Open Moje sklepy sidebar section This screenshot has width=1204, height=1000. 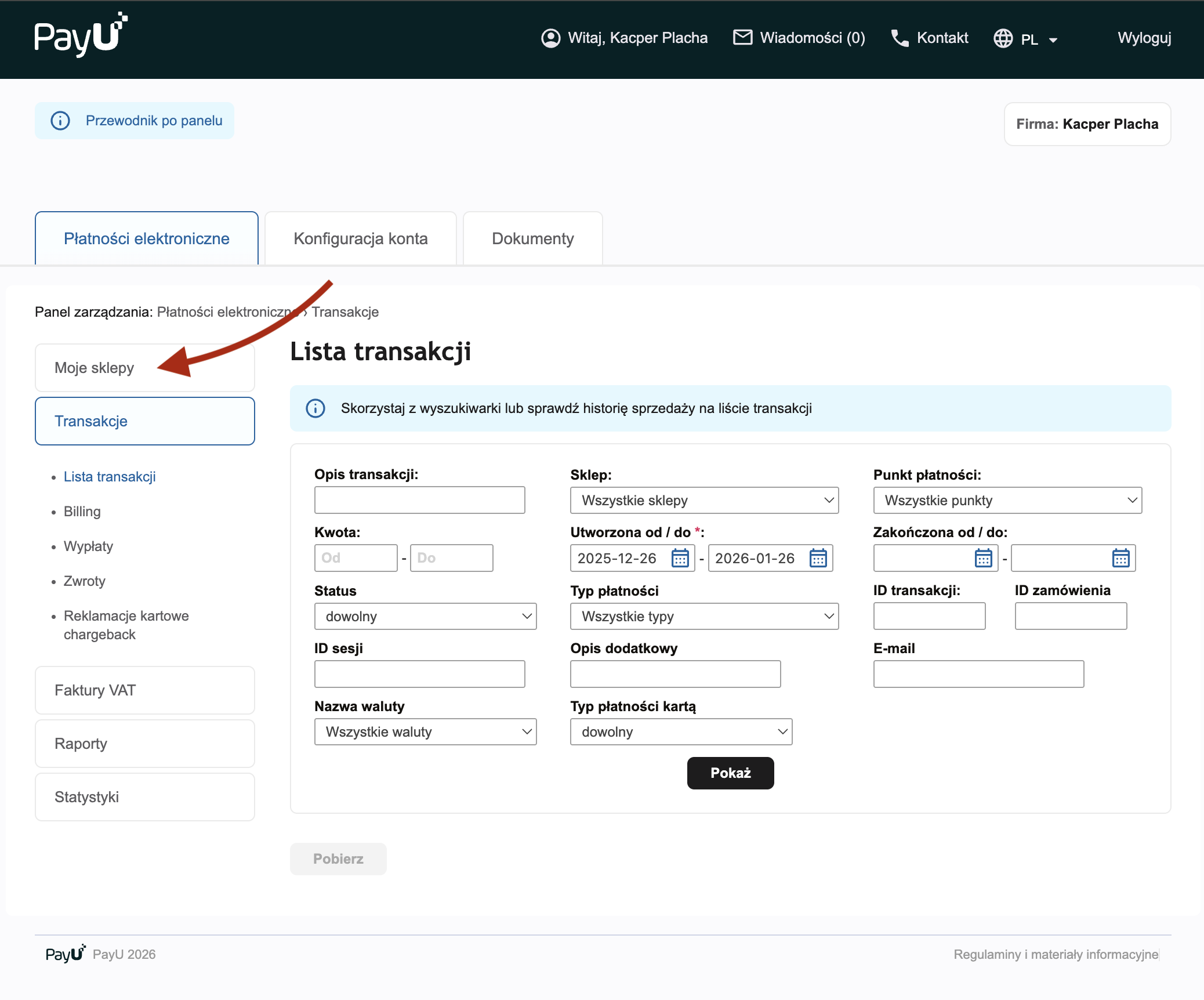click(x=94, y=368)
